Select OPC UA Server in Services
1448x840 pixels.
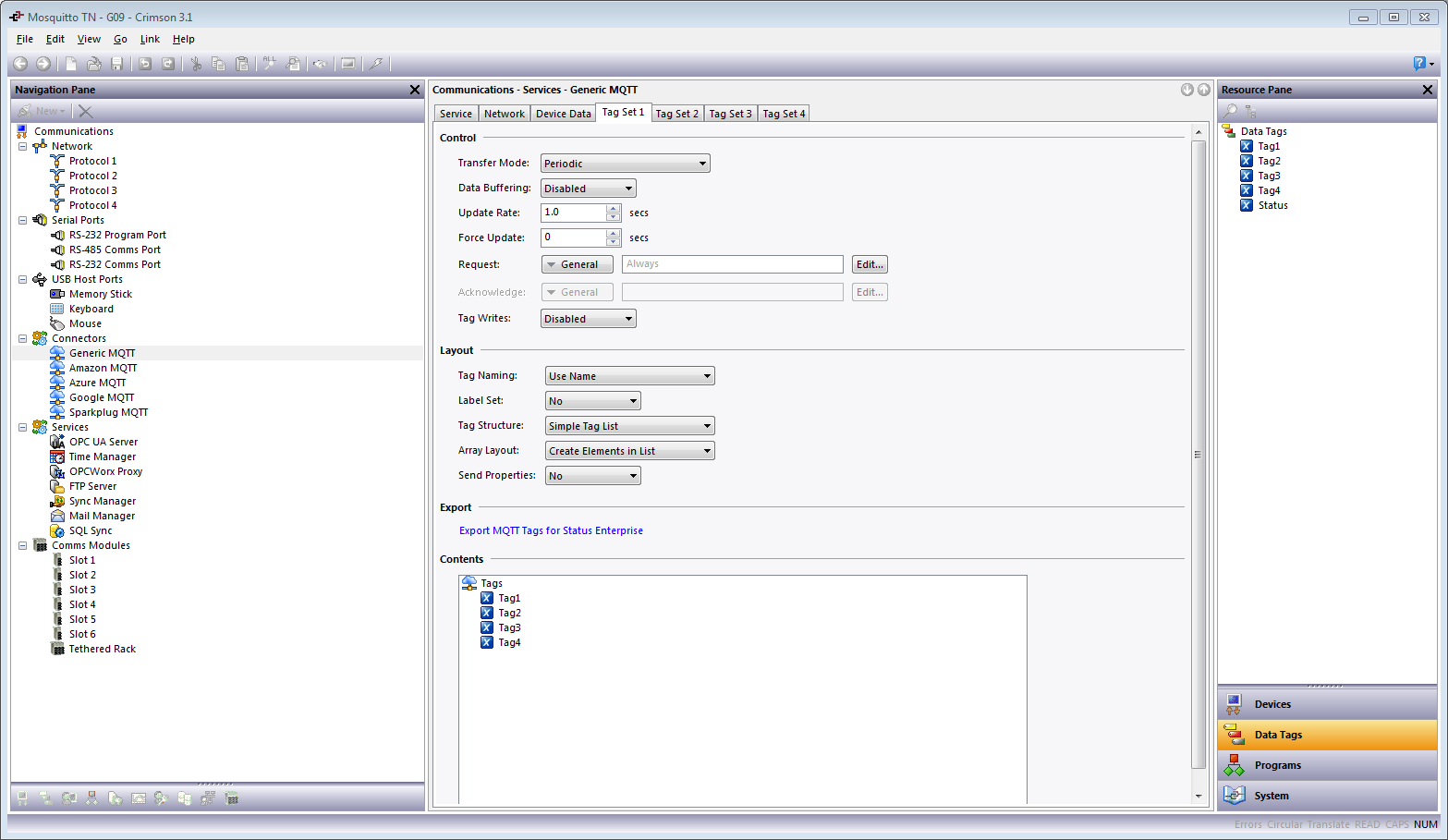[x=103, y=442]
